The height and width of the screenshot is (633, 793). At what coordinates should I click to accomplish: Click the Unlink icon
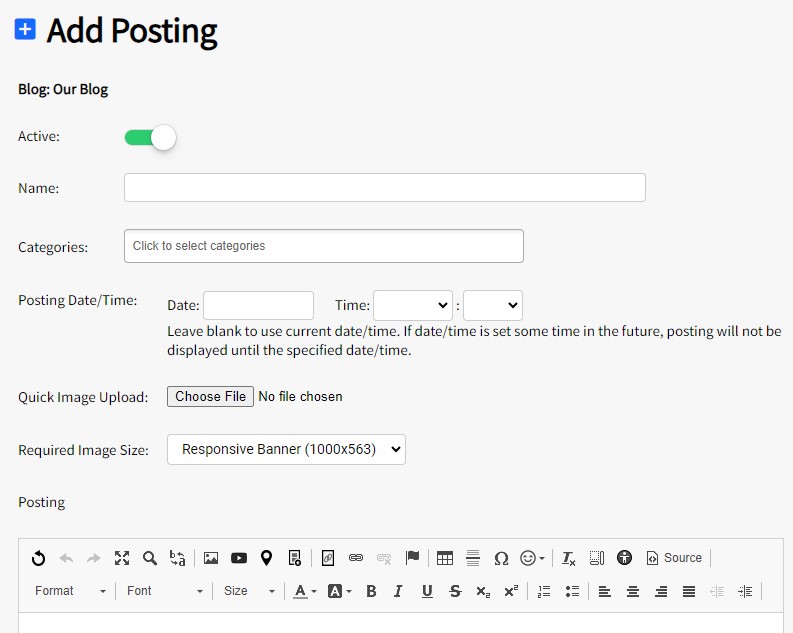(384, 558)
